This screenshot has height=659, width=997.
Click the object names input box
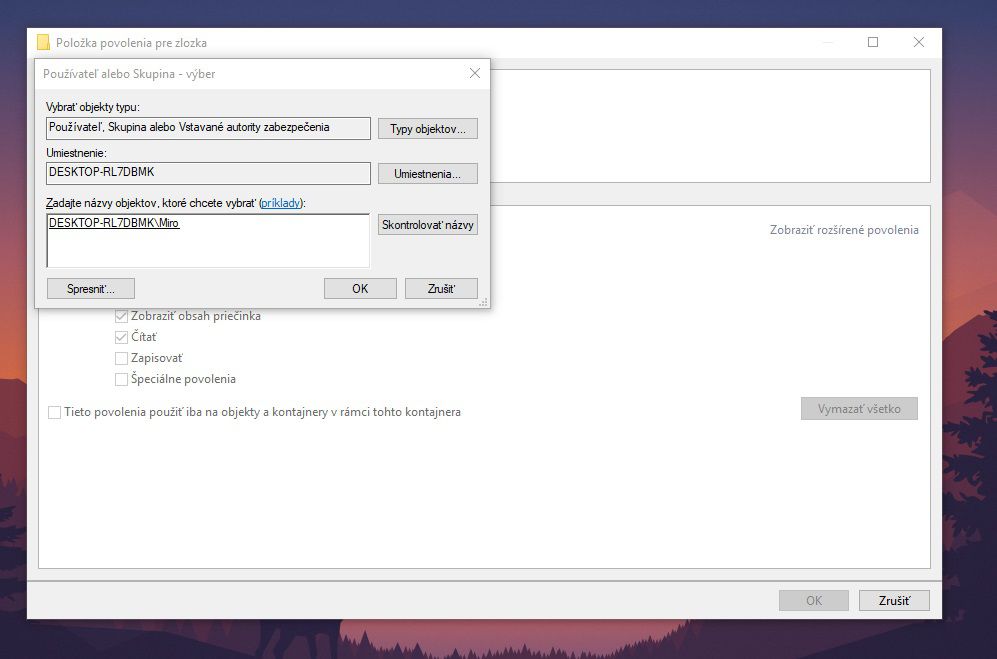coord(208,240)
